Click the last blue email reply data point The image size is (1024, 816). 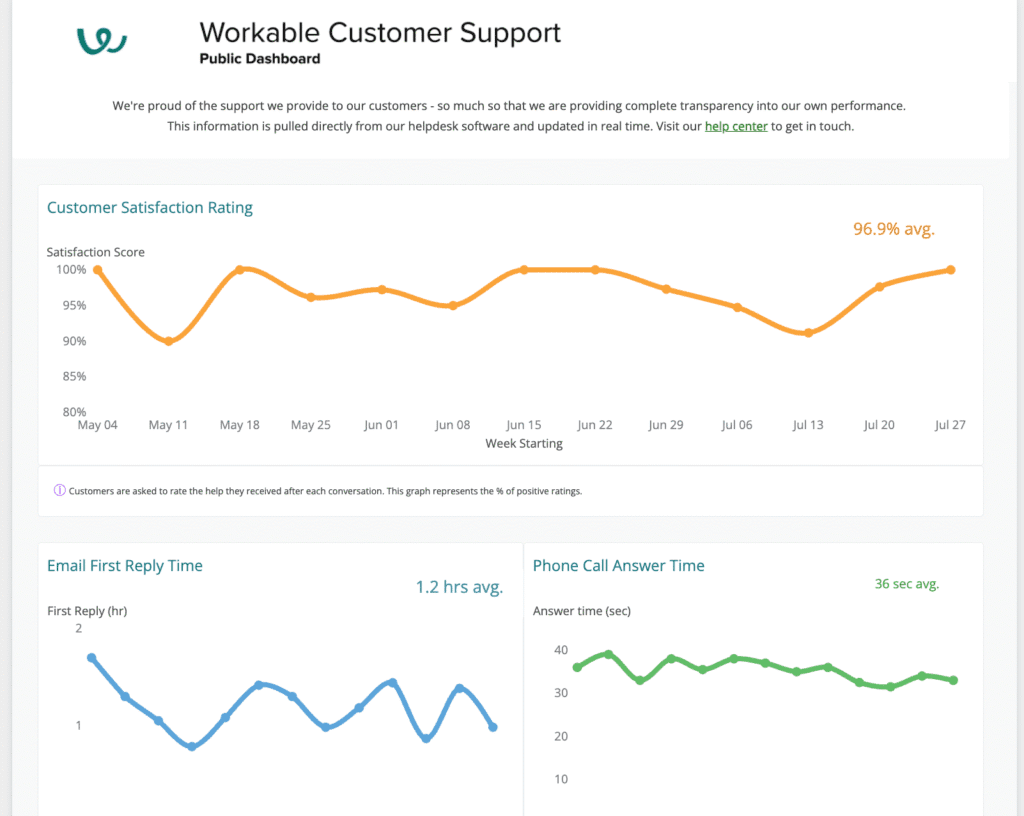493,727
